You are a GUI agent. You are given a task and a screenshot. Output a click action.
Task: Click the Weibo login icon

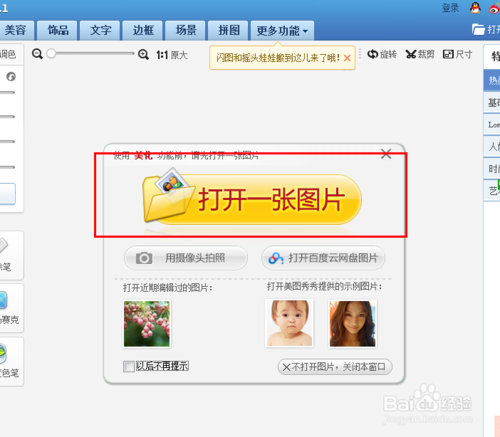(x=495, y=8)
